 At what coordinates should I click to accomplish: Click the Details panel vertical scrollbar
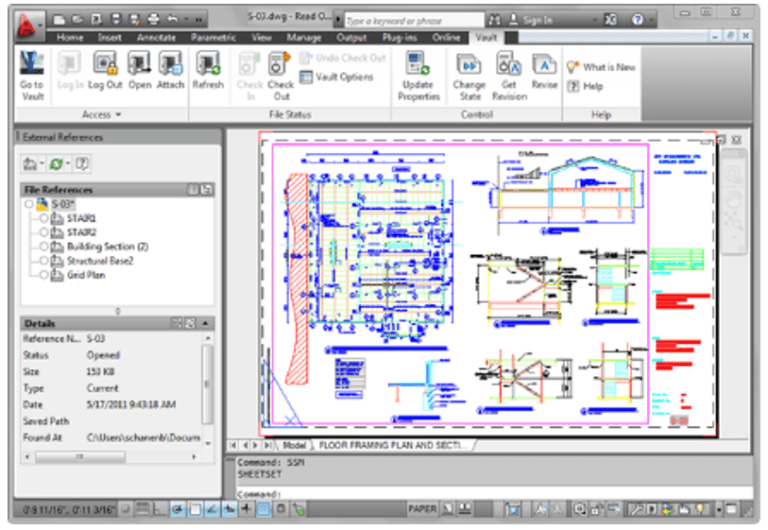[208, 385]
